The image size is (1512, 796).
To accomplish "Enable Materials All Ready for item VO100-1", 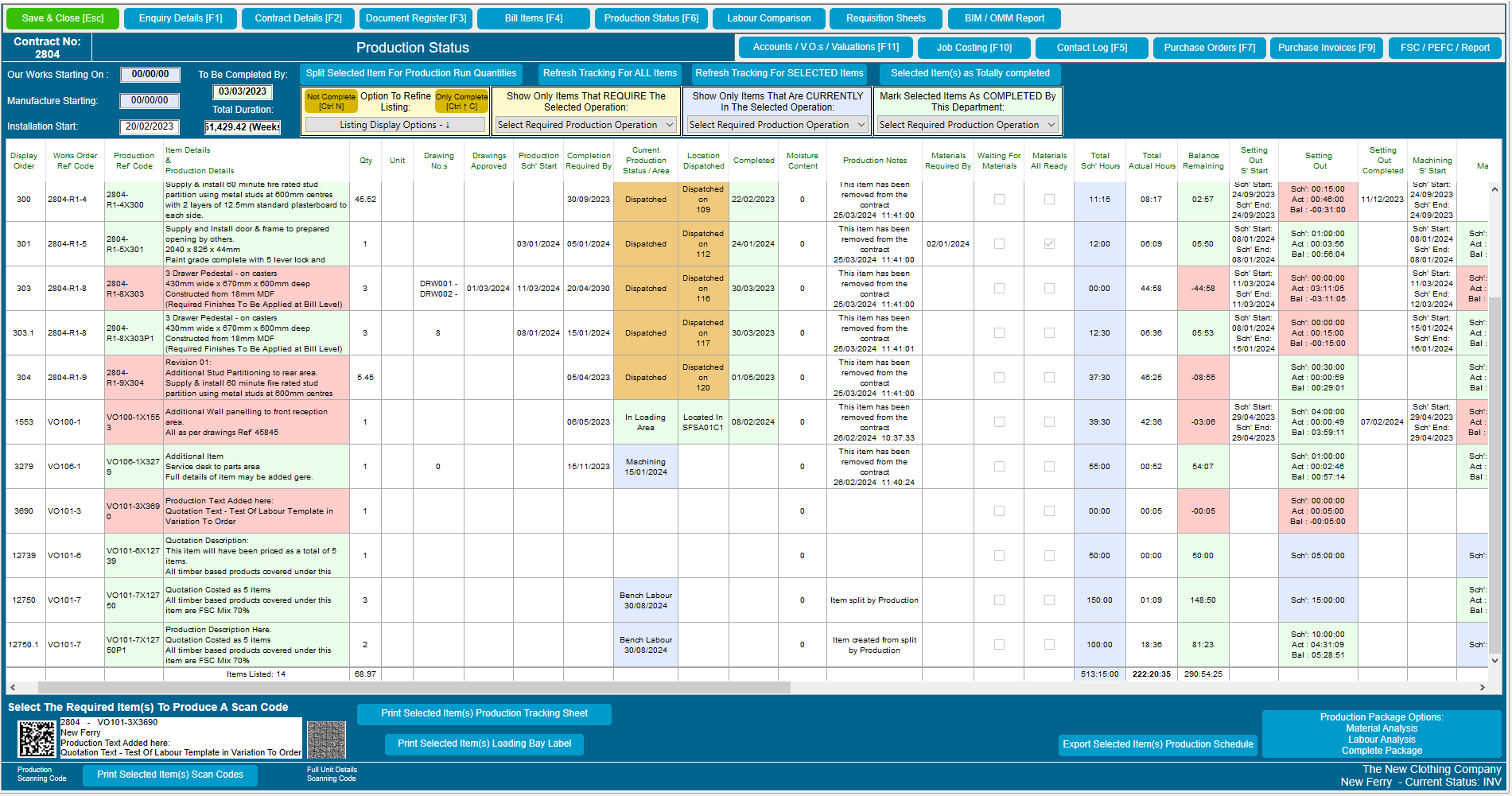I will click(x=1049, y=421).
